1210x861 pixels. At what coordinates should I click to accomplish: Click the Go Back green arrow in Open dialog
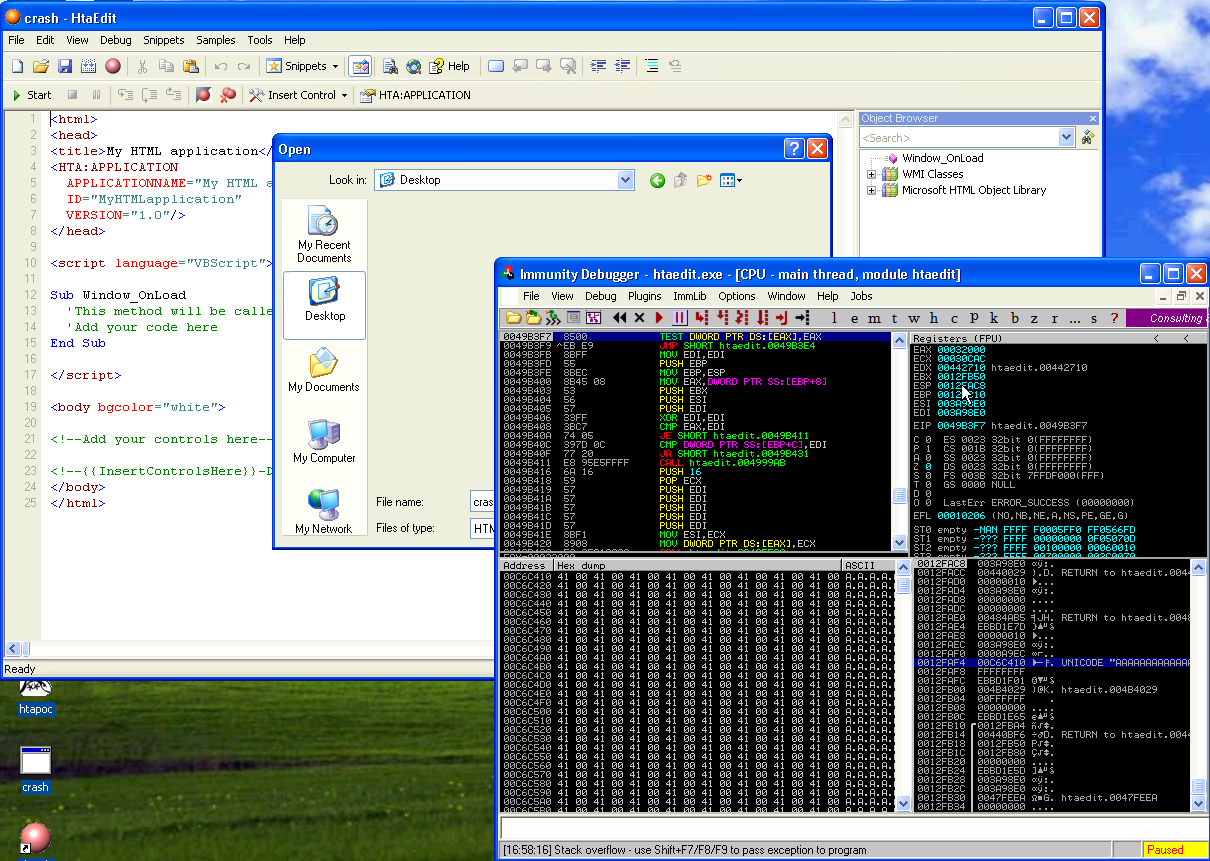(657, 180)
